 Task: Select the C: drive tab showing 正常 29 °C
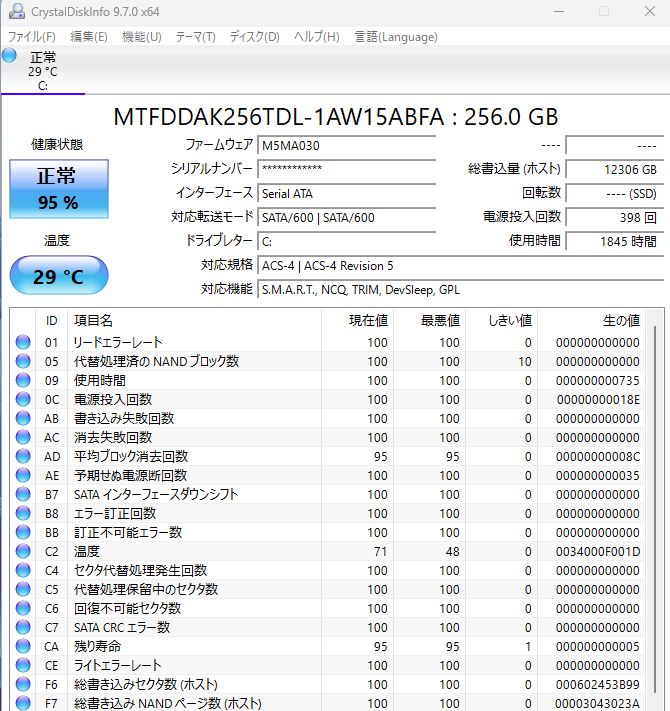(43, 71)
